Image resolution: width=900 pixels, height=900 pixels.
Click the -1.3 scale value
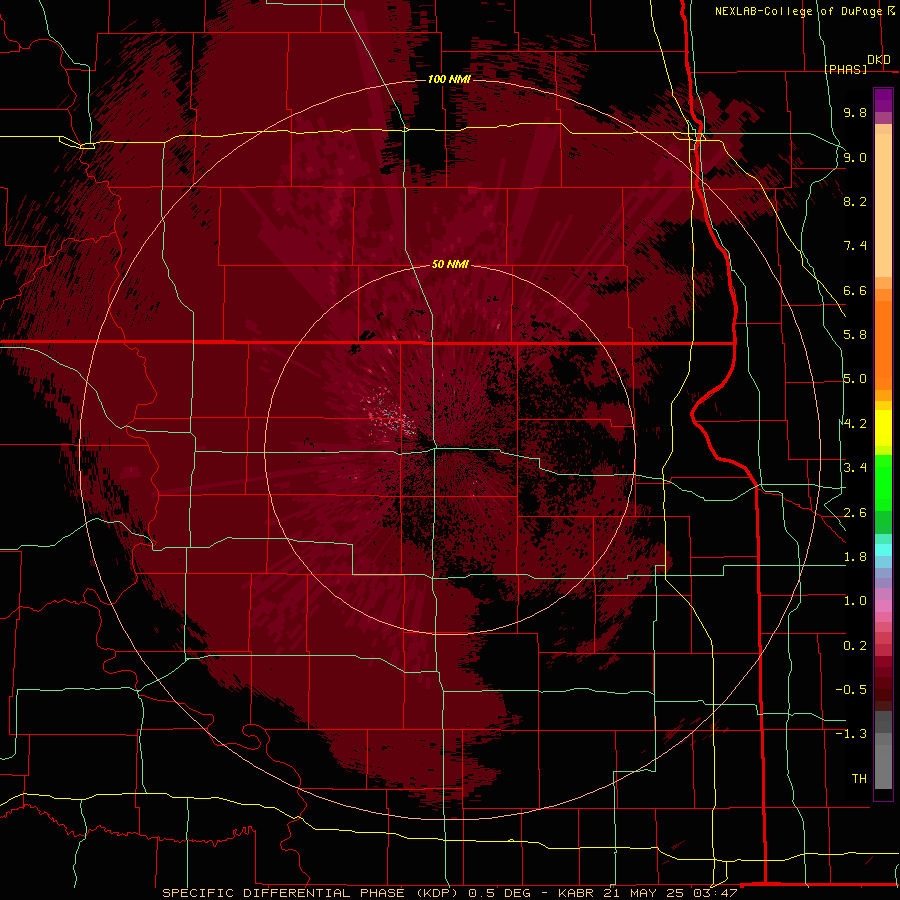point(851,734)
